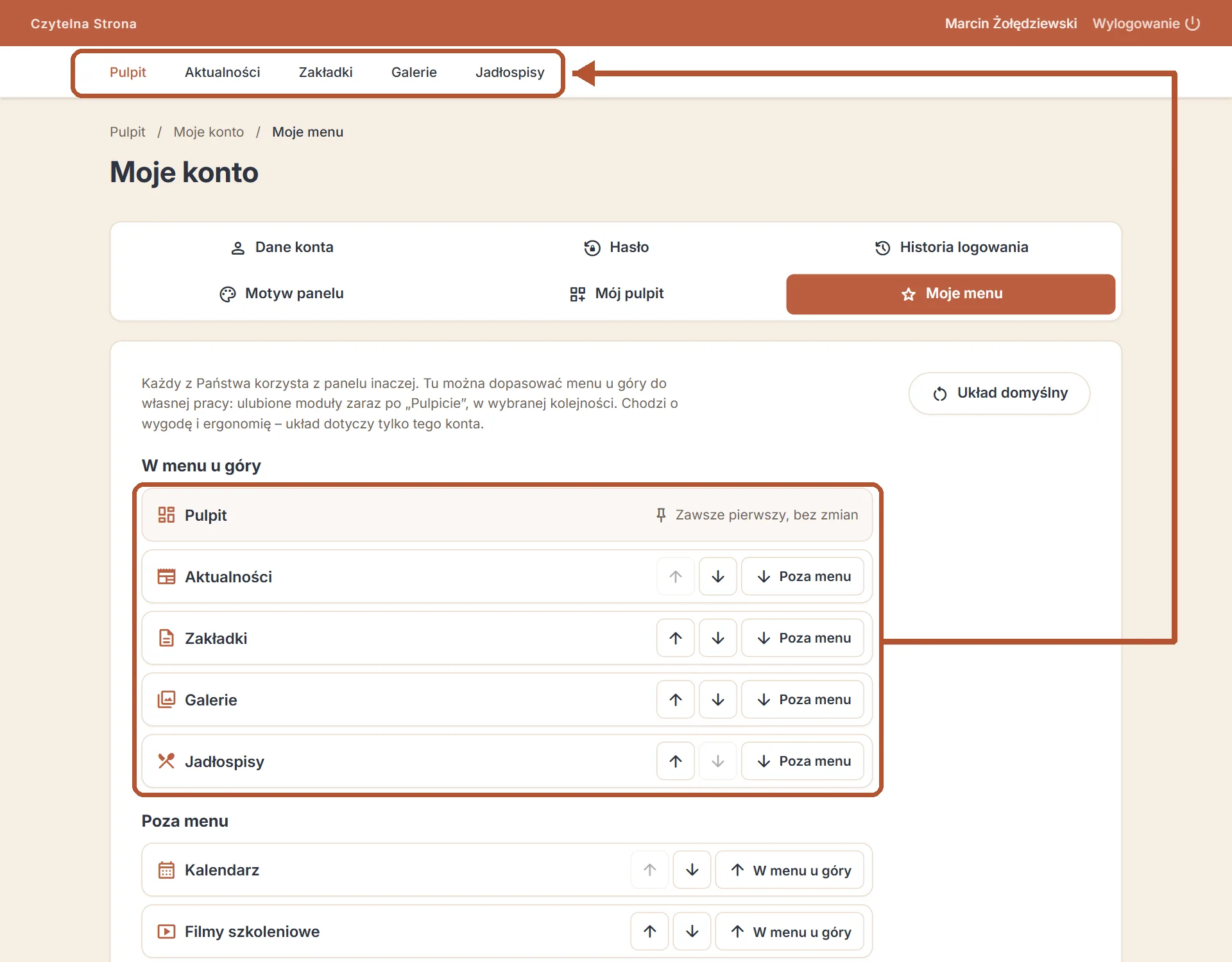The height and width of the screenshot is (962, 1232).
Task: Switch to Mój pulpit tab
Action: point(616,294)
